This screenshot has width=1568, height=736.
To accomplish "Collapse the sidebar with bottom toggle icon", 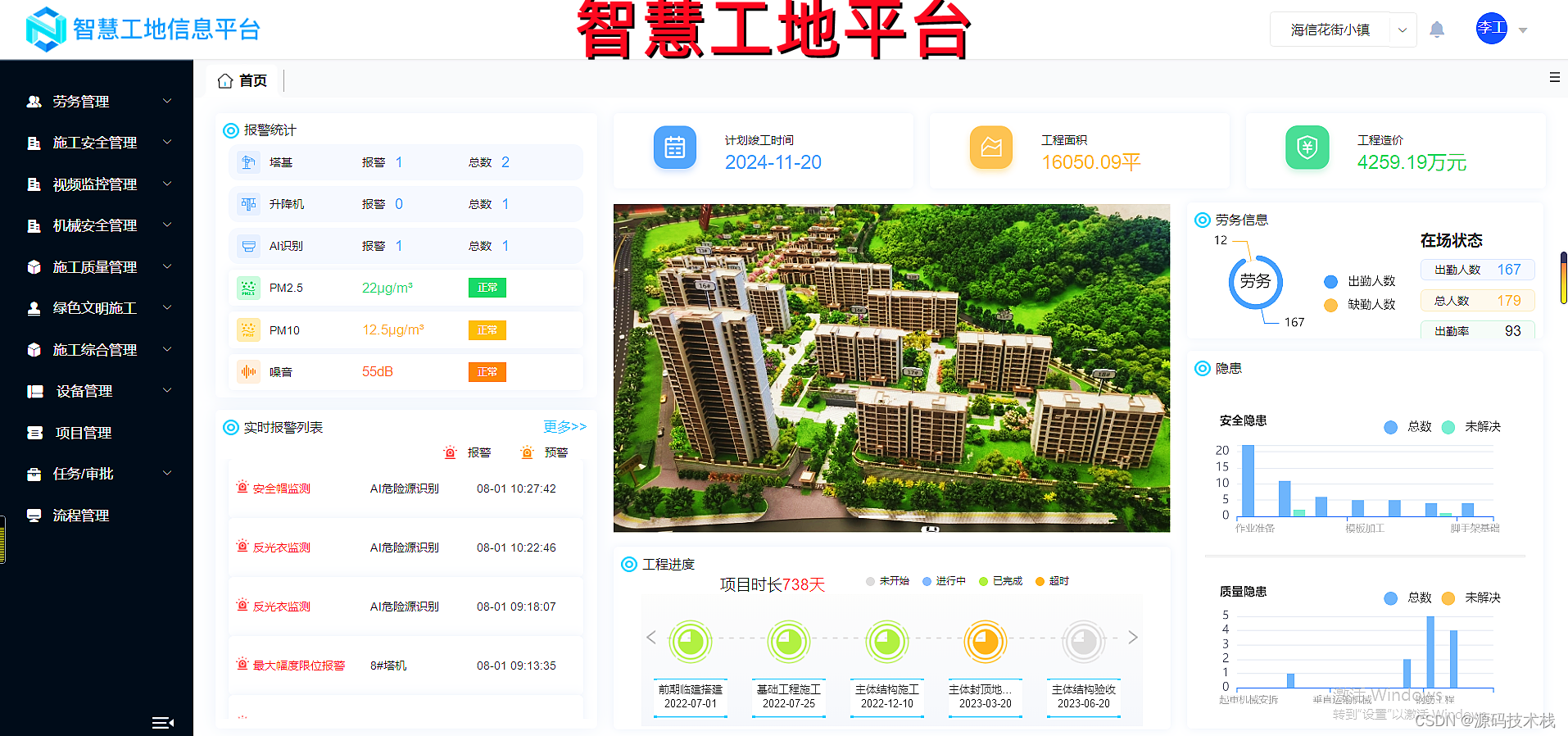I will tap(162, 723).
